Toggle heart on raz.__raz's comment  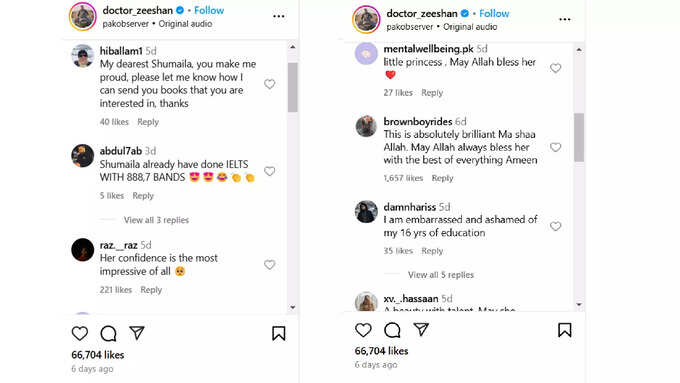point(269,264)
